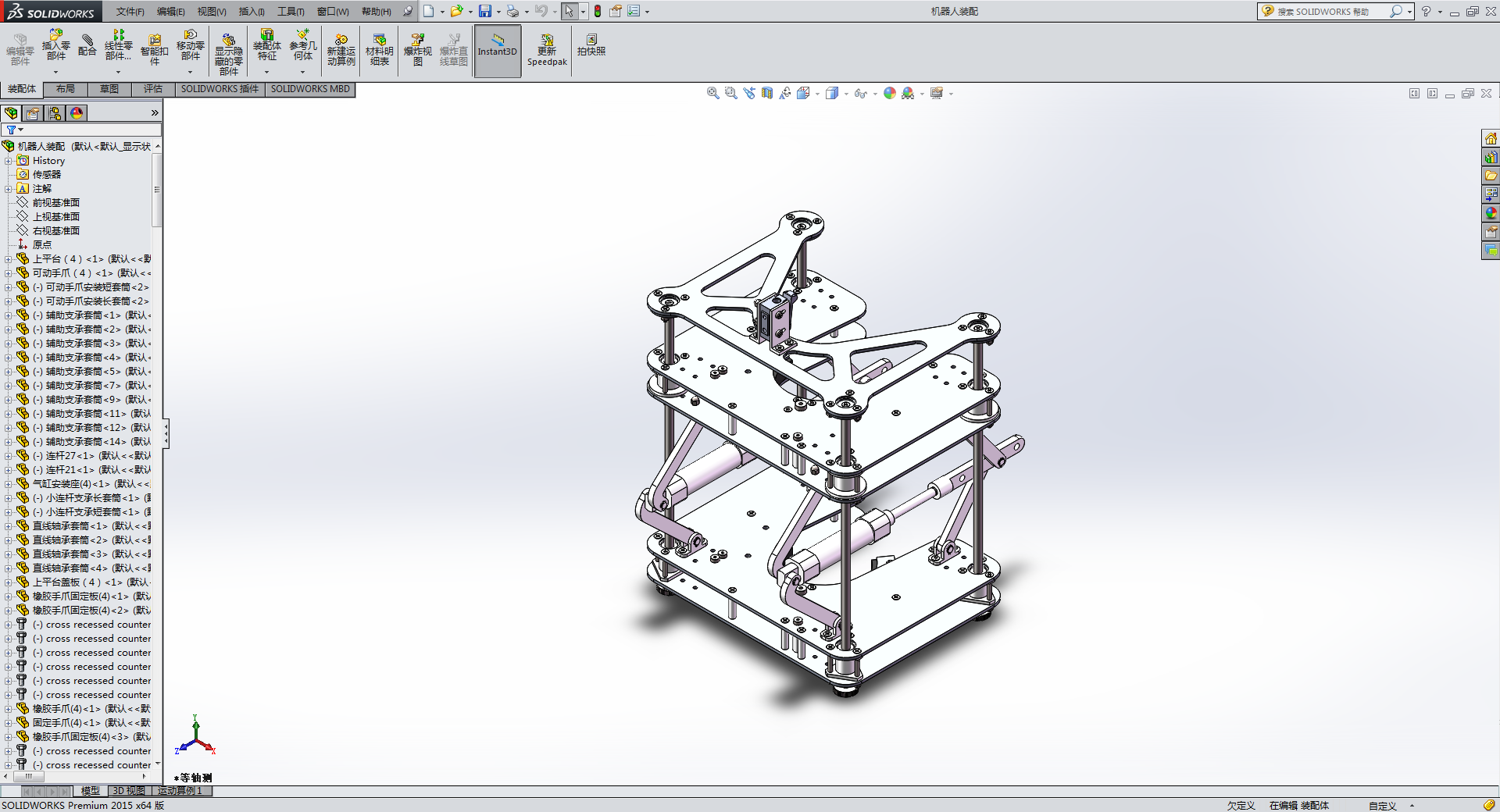
Task: Open the 智能扣件 (Smart Fasteners) tool
Action: (x=154, y=50)
